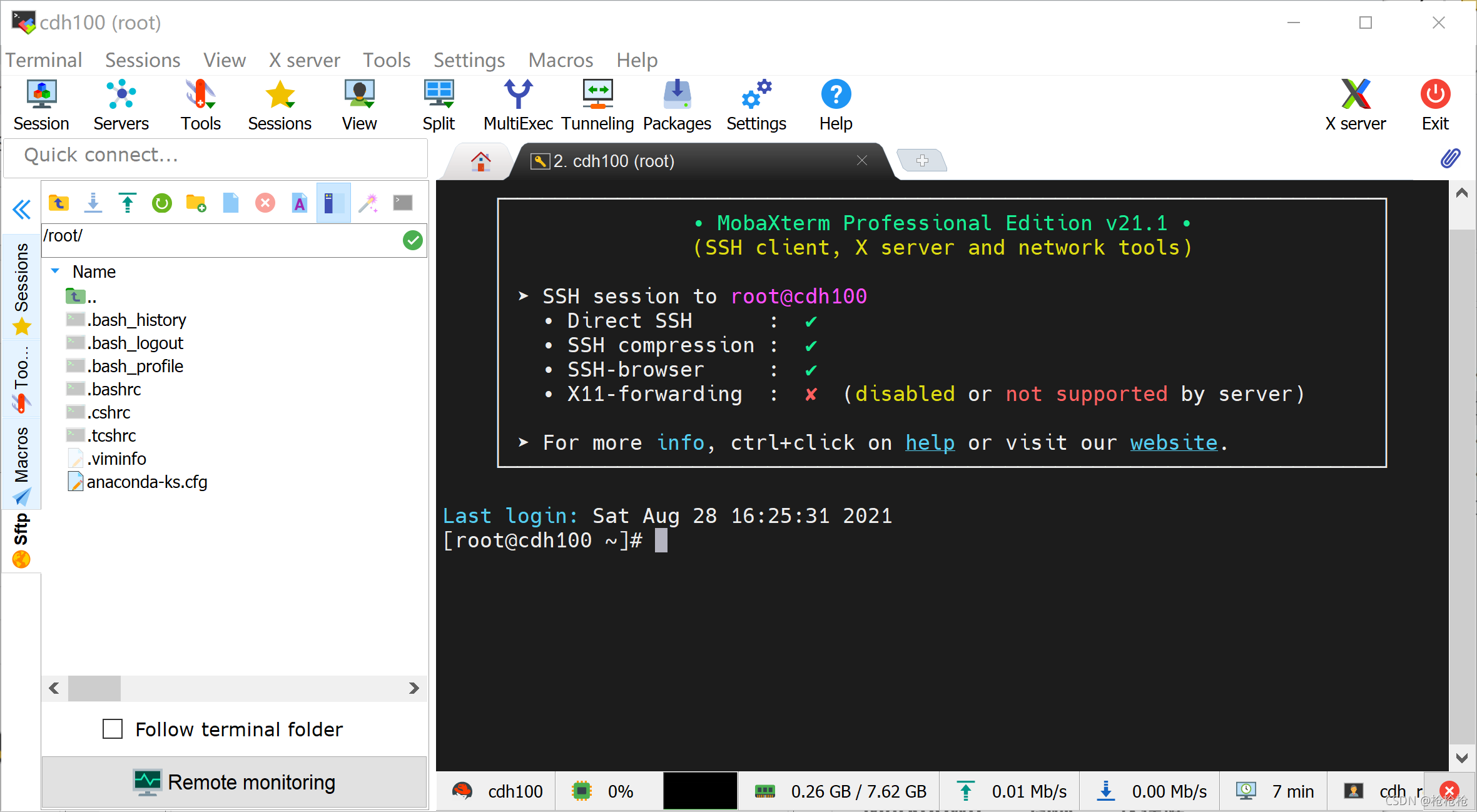Click the Remote monitoring button
The image size is (1477, 812).
point(235,782)
